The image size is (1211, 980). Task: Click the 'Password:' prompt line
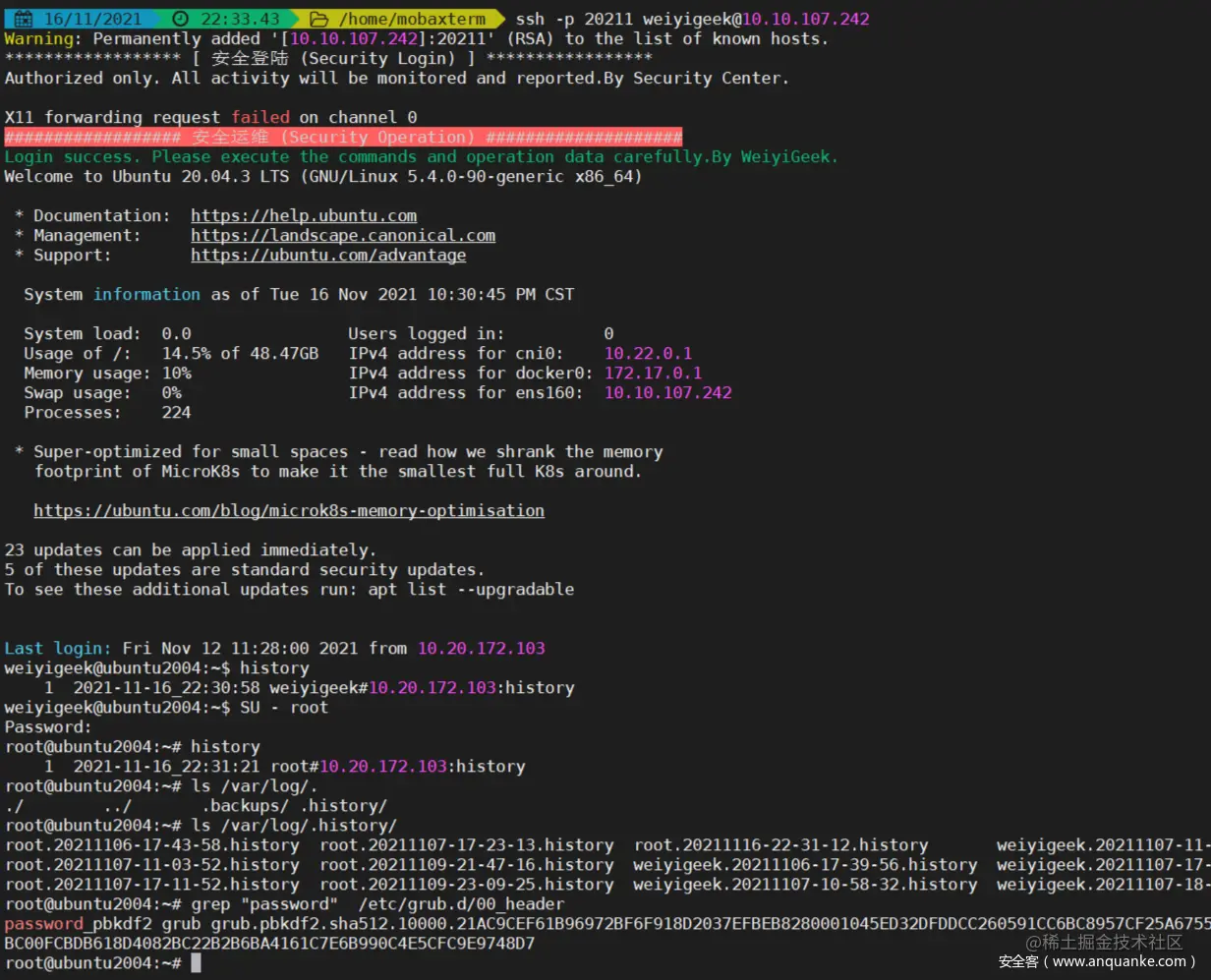click(48, 726)
